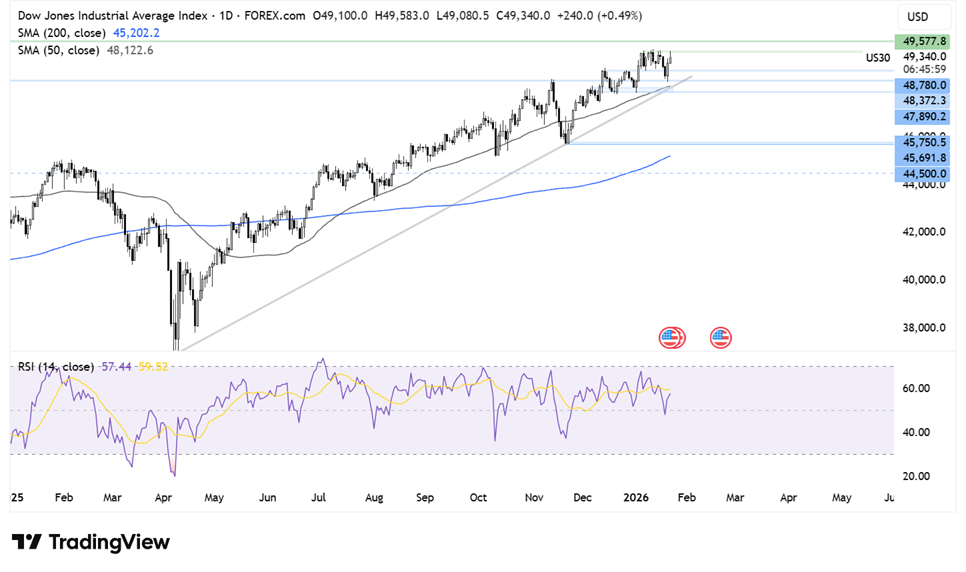Click the bar countdown timer 06:45:59
The height and width of the screenshot is (572, 966).
click(924, 69)
